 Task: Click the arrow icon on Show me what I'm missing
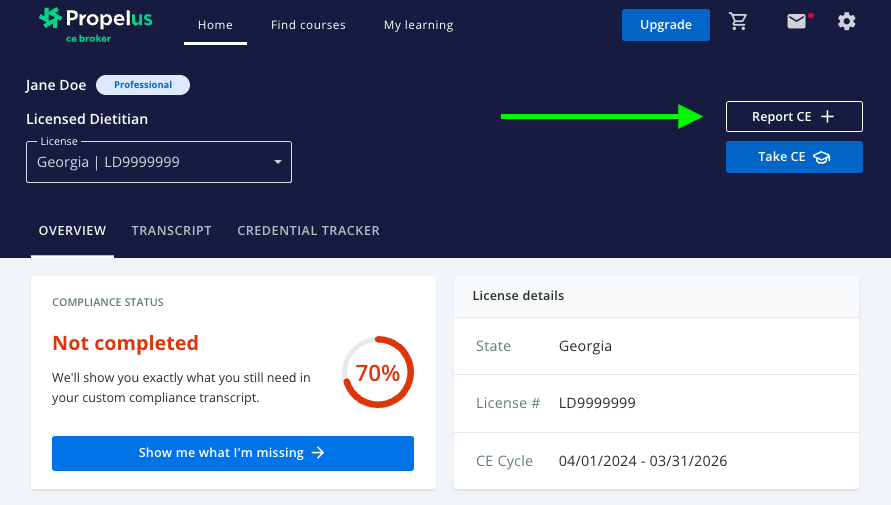click(318, 453)
